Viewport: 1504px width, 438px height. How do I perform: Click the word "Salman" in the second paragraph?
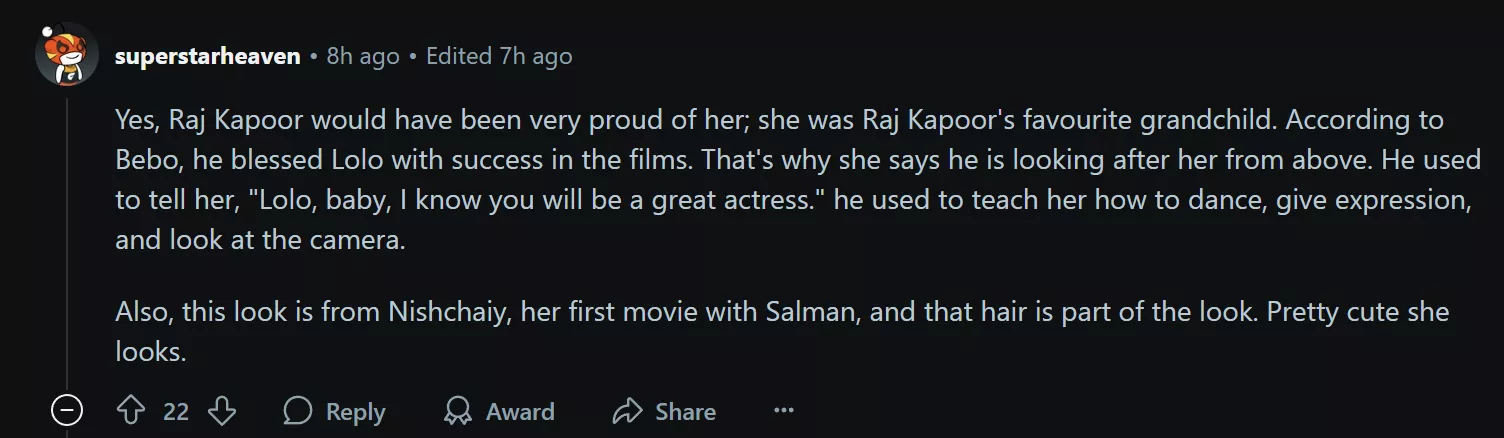click(812, 312)
